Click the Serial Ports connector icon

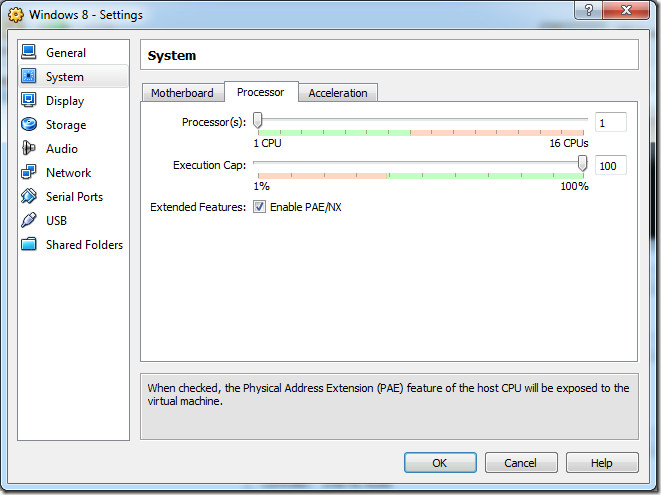coord(29,196)
